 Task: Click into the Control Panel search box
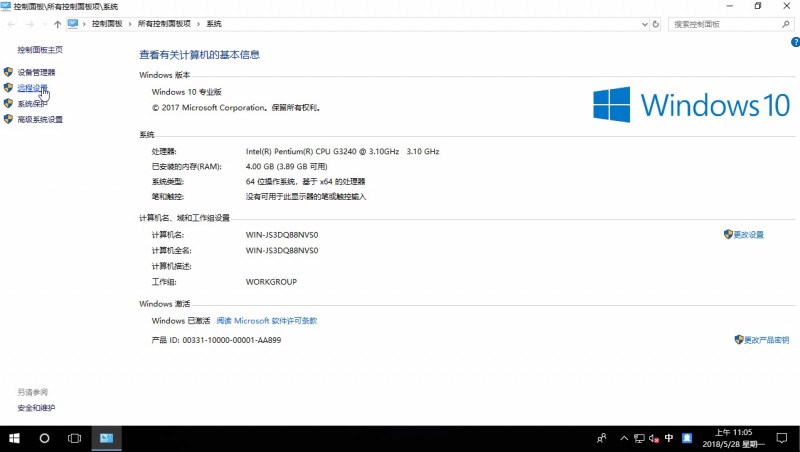click(724, 24)
